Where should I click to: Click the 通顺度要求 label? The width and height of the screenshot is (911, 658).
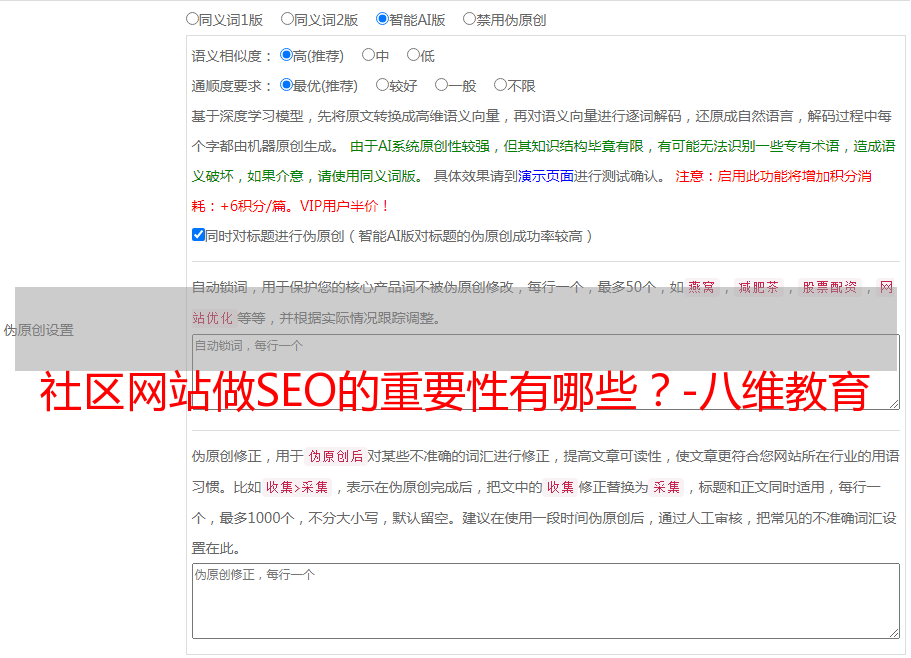tap(232, 87)
